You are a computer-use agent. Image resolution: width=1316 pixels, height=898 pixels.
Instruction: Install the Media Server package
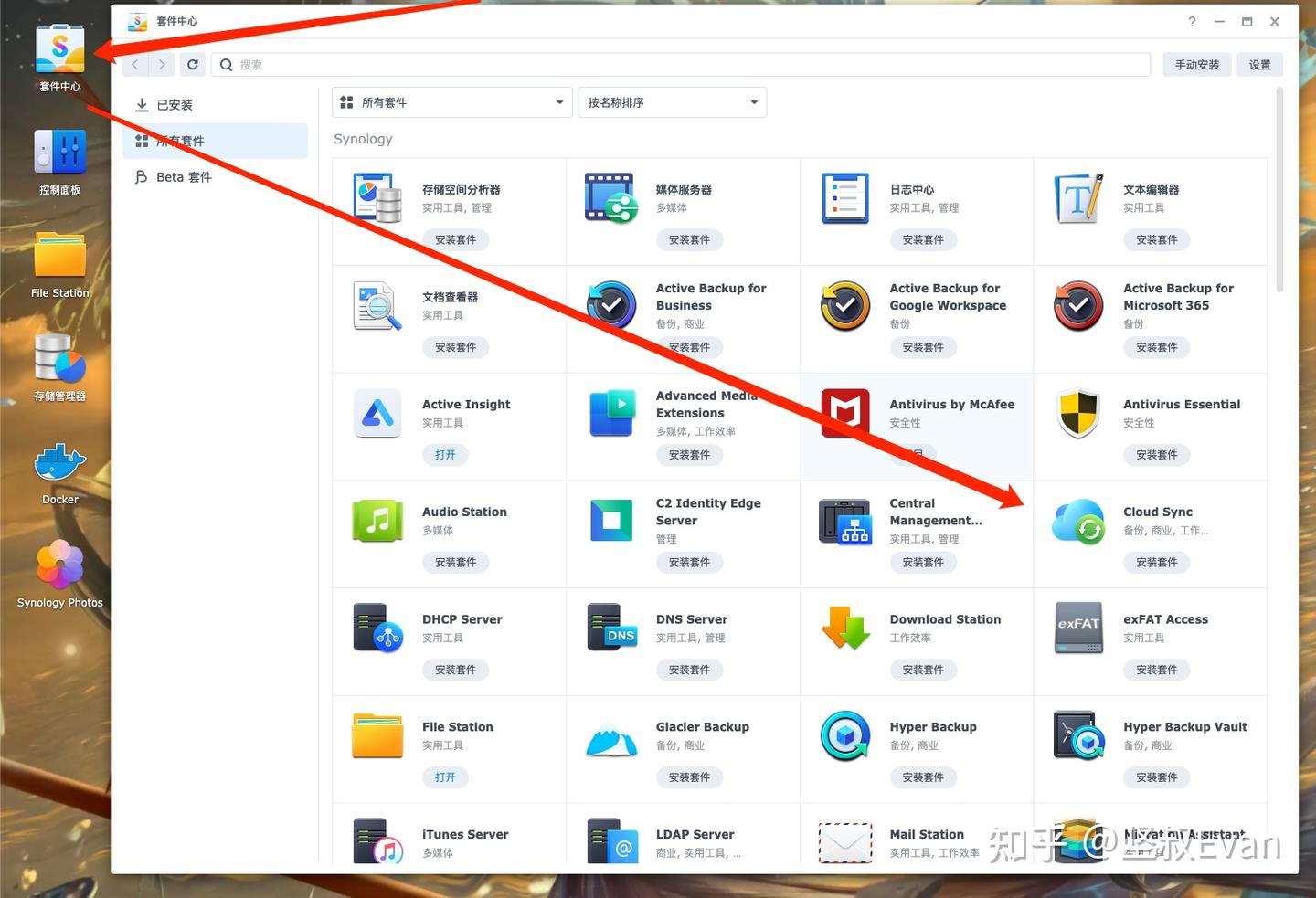689,240
